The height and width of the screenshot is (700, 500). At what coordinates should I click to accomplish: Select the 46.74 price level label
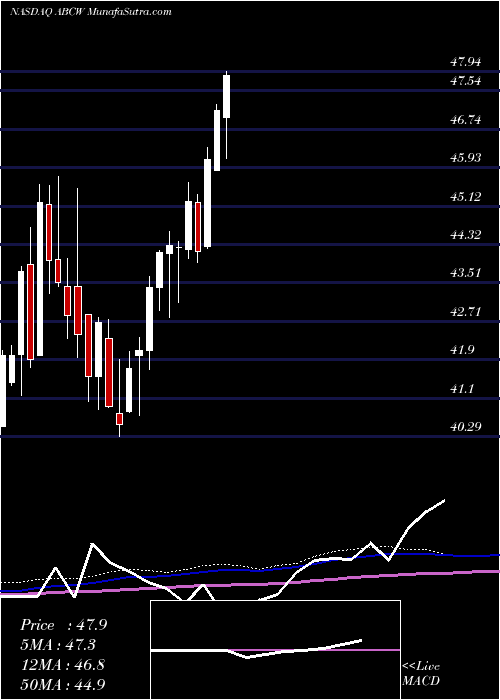(x=466, y=120)
